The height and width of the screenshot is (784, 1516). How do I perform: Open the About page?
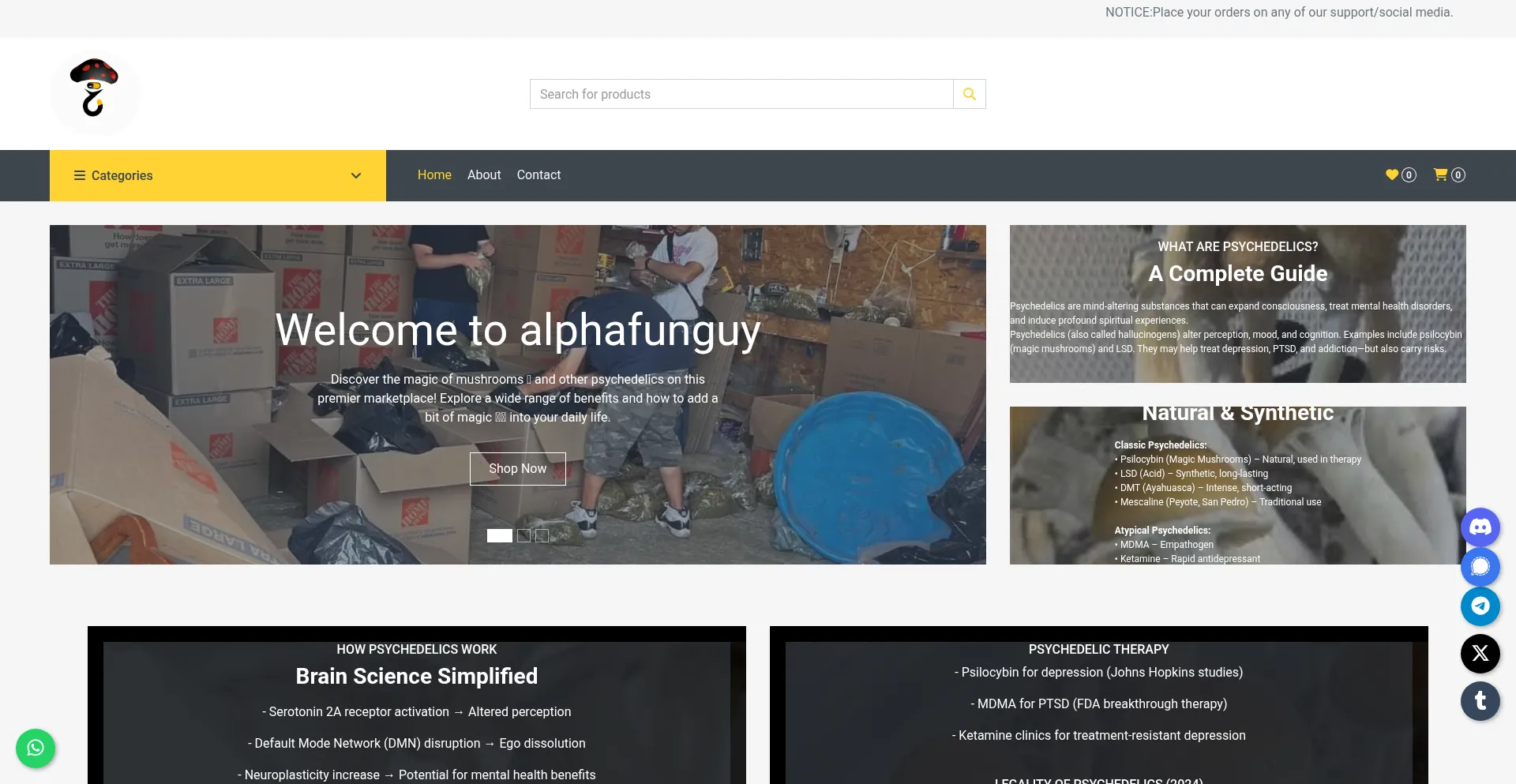click(x=484, y=175)
